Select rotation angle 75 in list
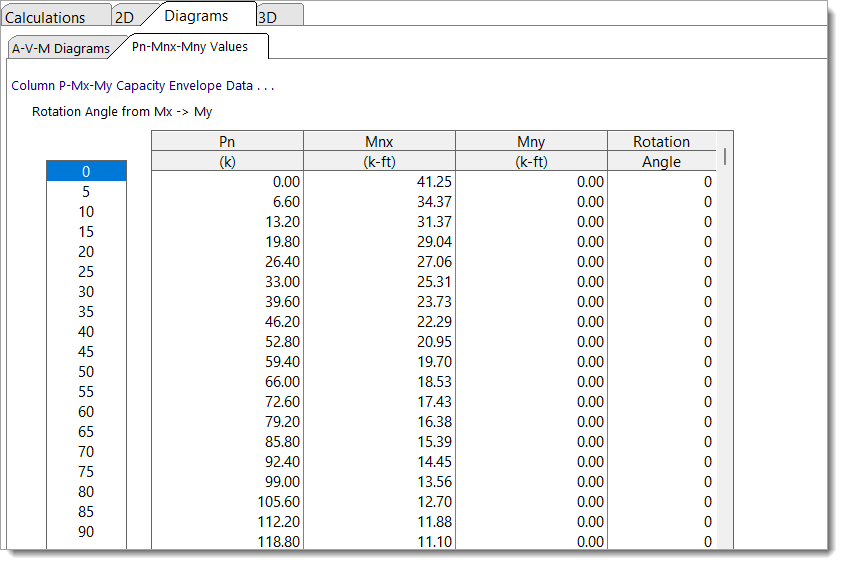 click(86, 471)
